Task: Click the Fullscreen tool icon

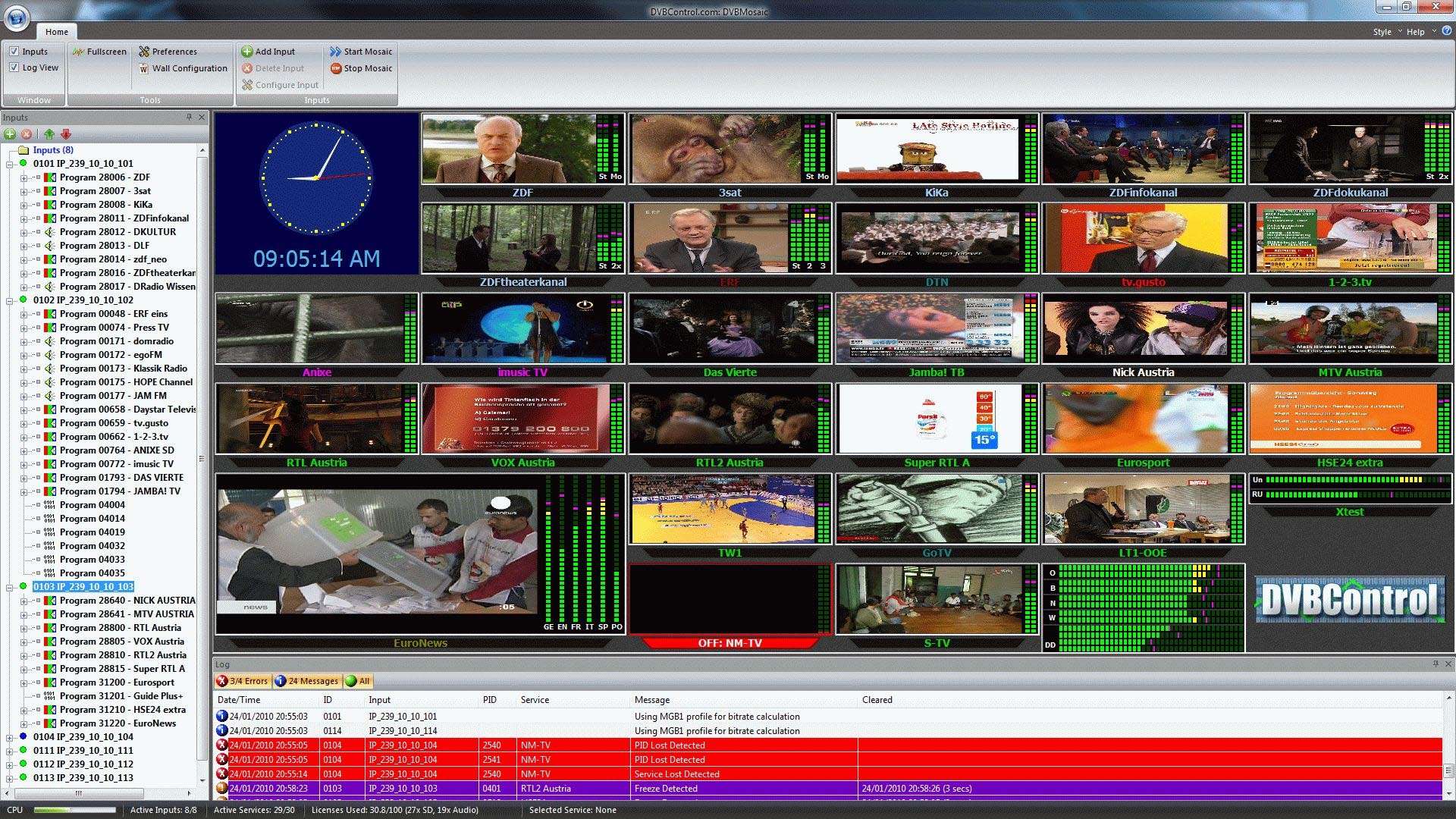Action: point(79,52)
